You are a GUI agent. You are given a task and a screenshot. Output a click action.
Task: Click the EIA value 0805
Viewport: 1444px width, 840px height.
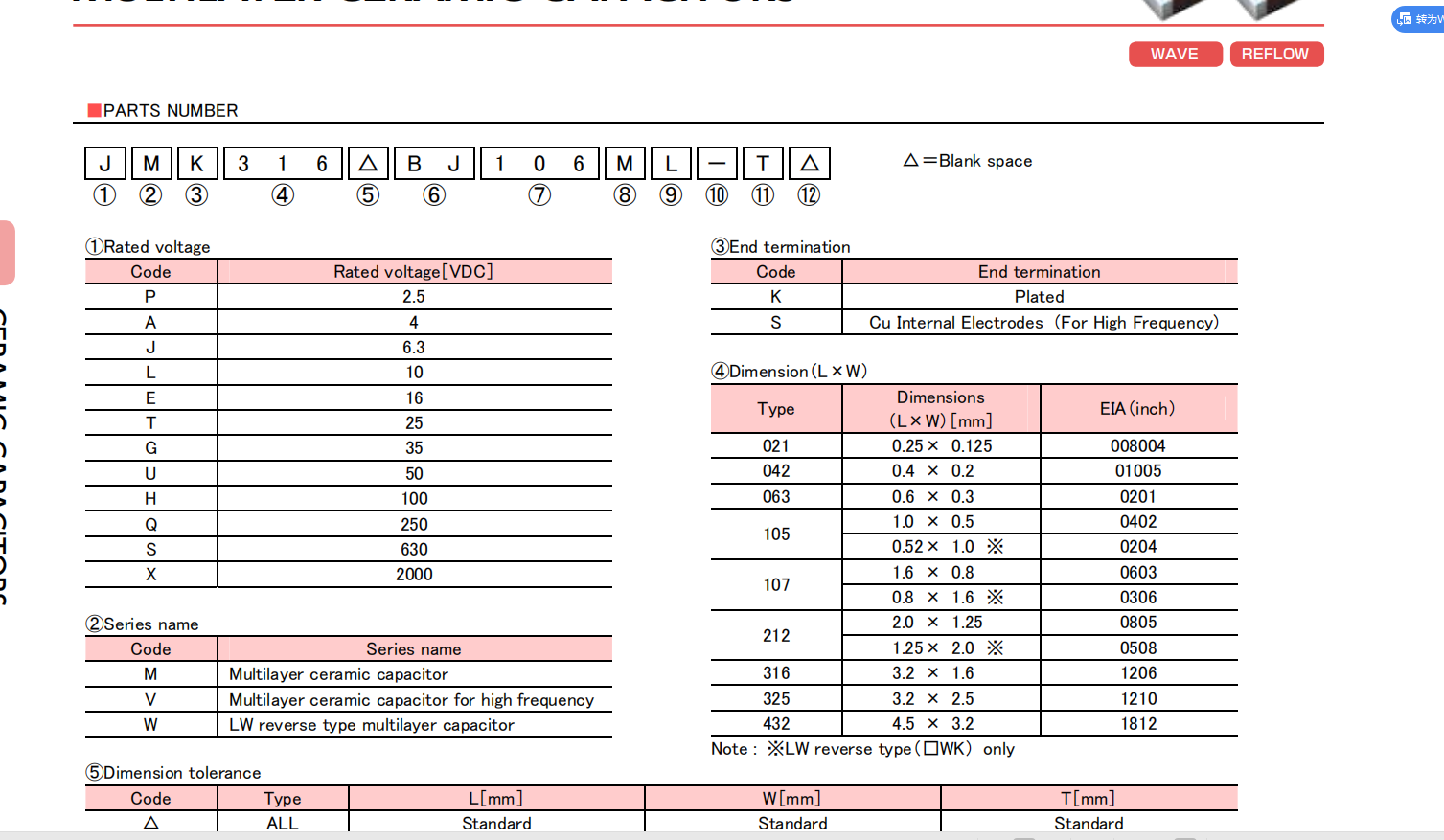click(x=1138, y=623)
